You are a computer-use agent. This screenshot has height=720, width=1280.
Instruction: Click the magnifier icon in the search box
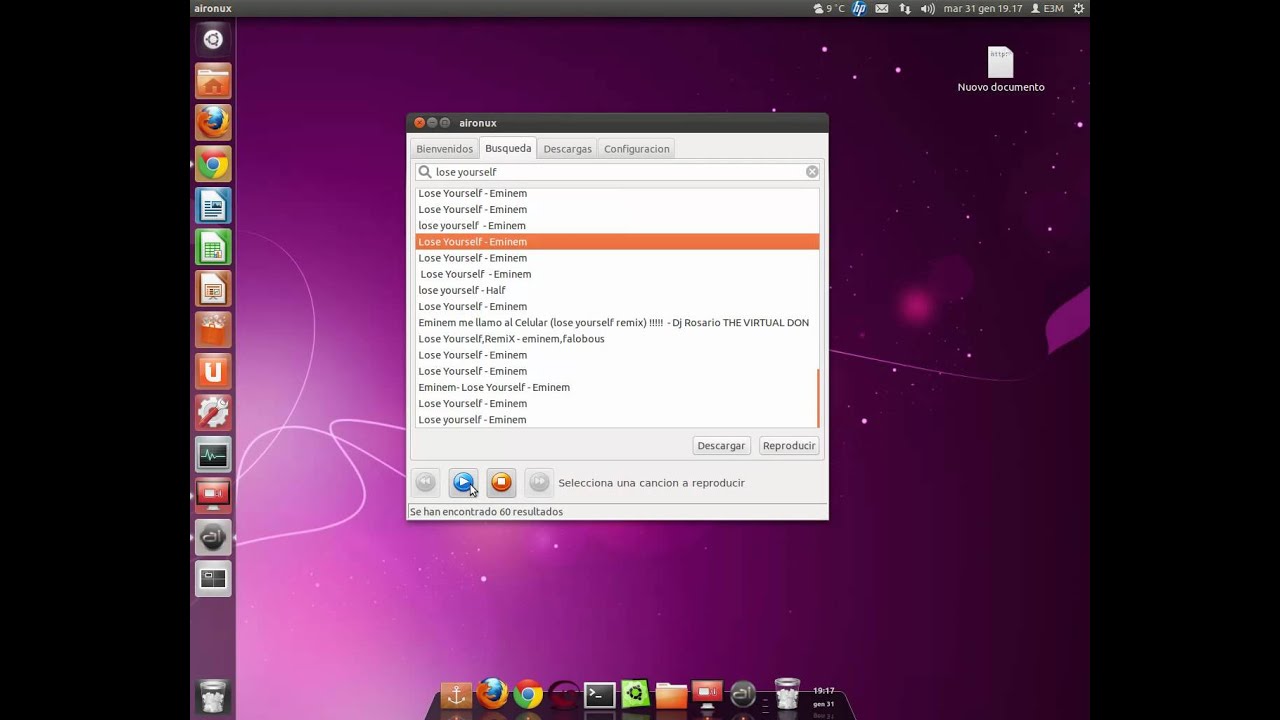click(425, 172)
